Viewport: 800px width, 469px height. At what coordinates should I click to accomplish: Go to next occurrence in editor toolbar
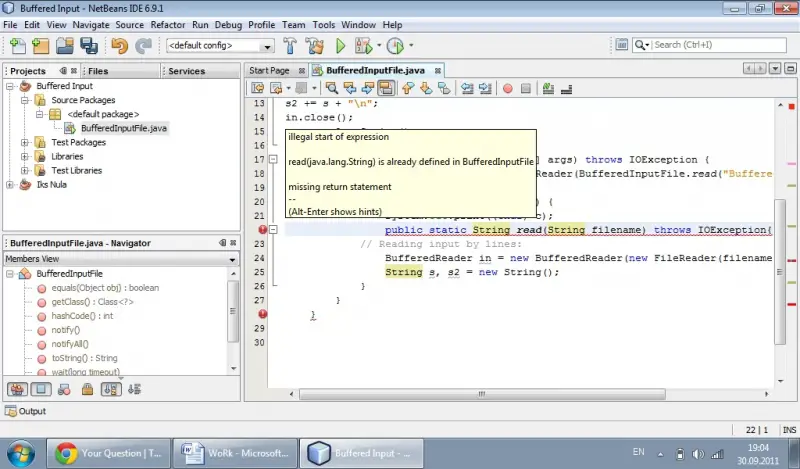(368, 88)
